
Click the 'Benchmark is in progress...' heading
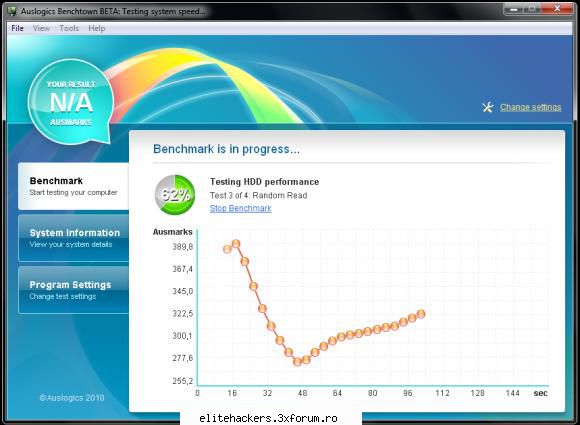226,149
